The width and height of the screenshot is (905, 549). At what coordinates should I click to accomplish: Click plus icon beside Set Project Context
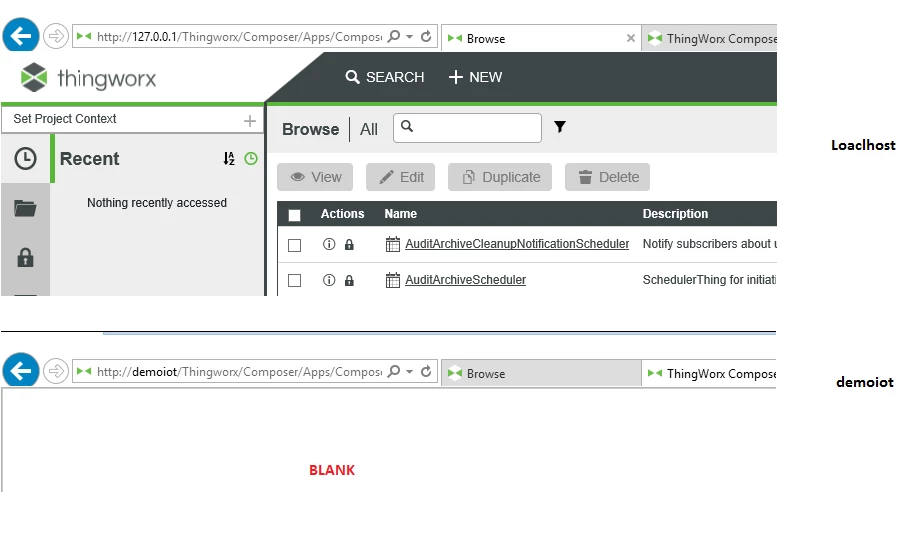click(249, 121)
